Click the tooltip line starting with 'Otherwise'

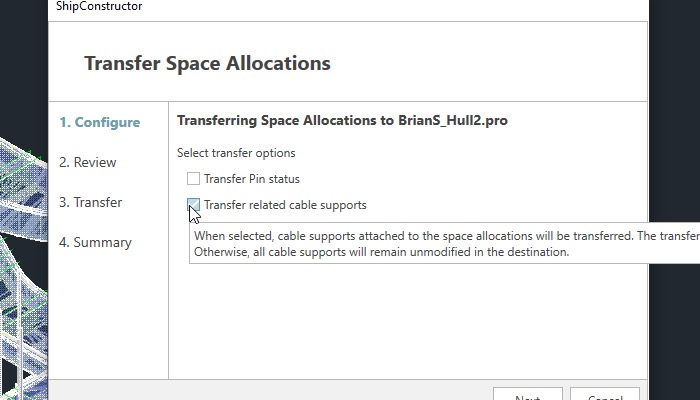tap(382, 252)
